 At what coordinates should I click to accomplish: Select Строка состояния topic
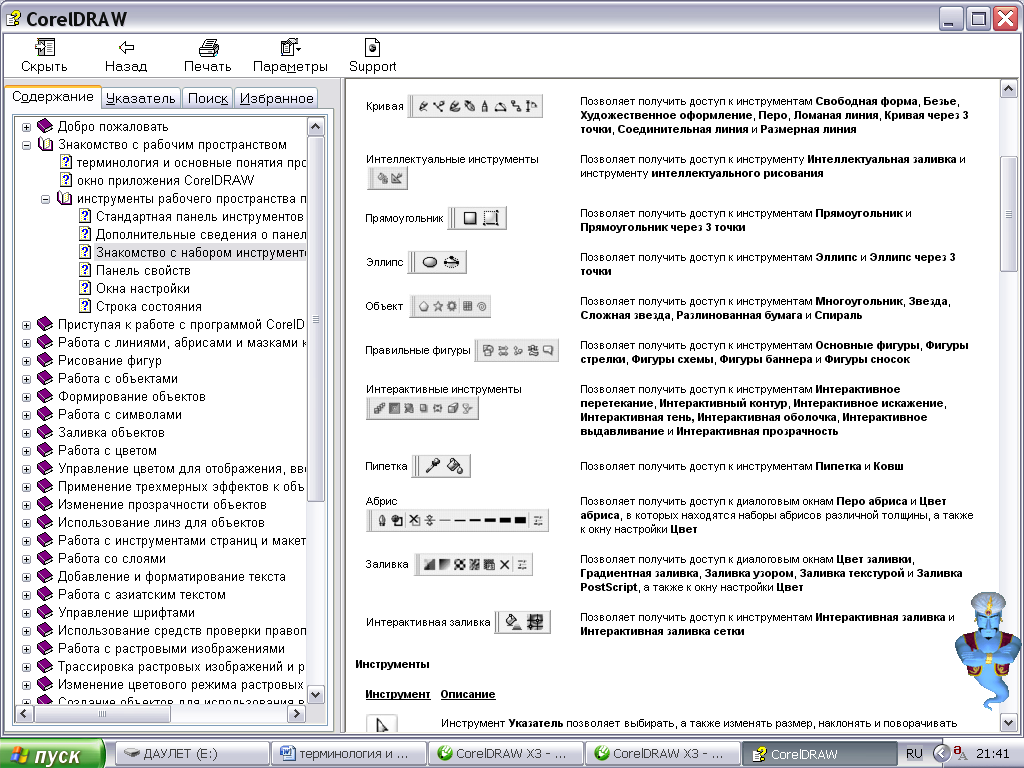148,306
